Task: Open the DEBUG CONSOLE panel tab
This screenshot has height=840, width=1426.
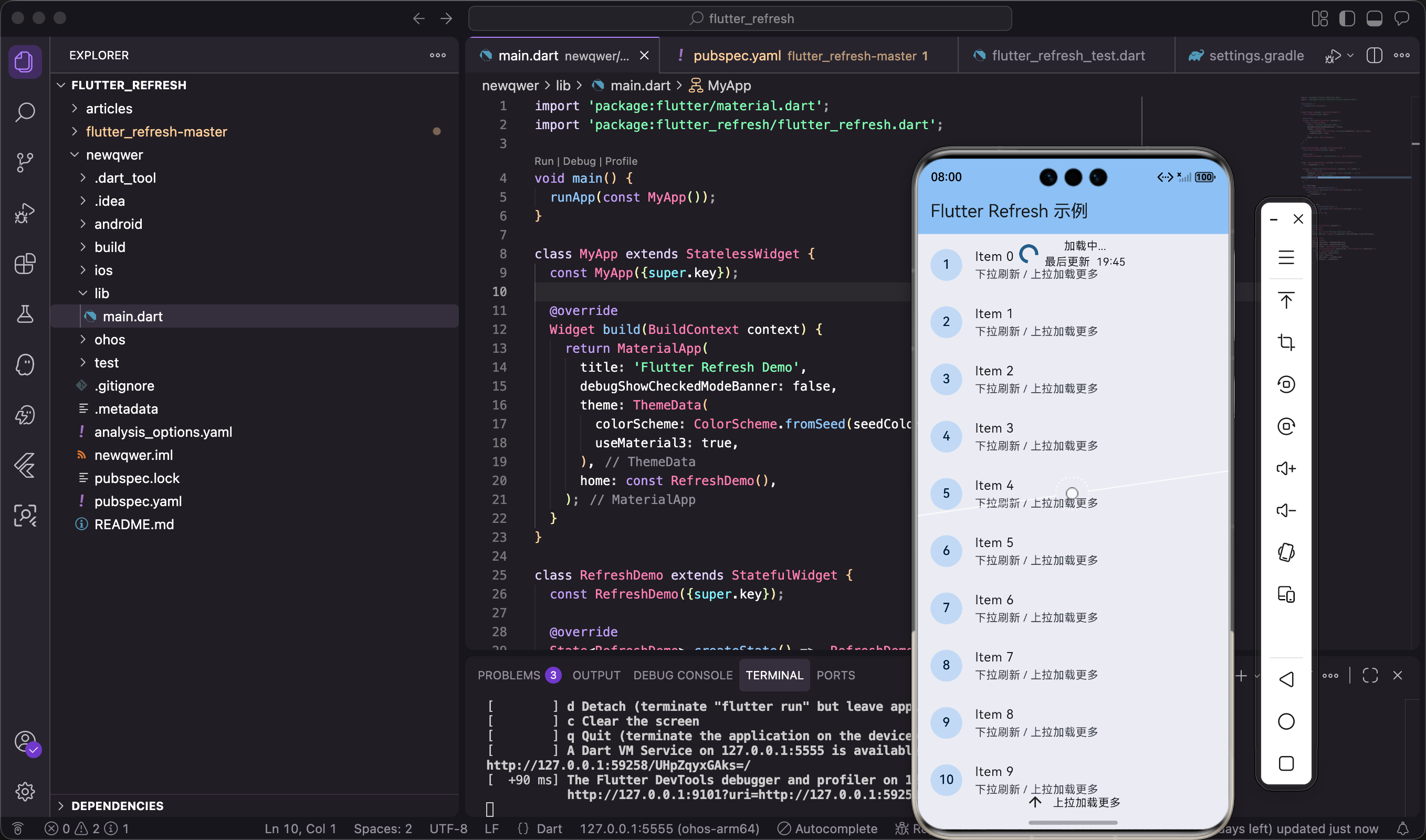Action: tap(682, 675)
